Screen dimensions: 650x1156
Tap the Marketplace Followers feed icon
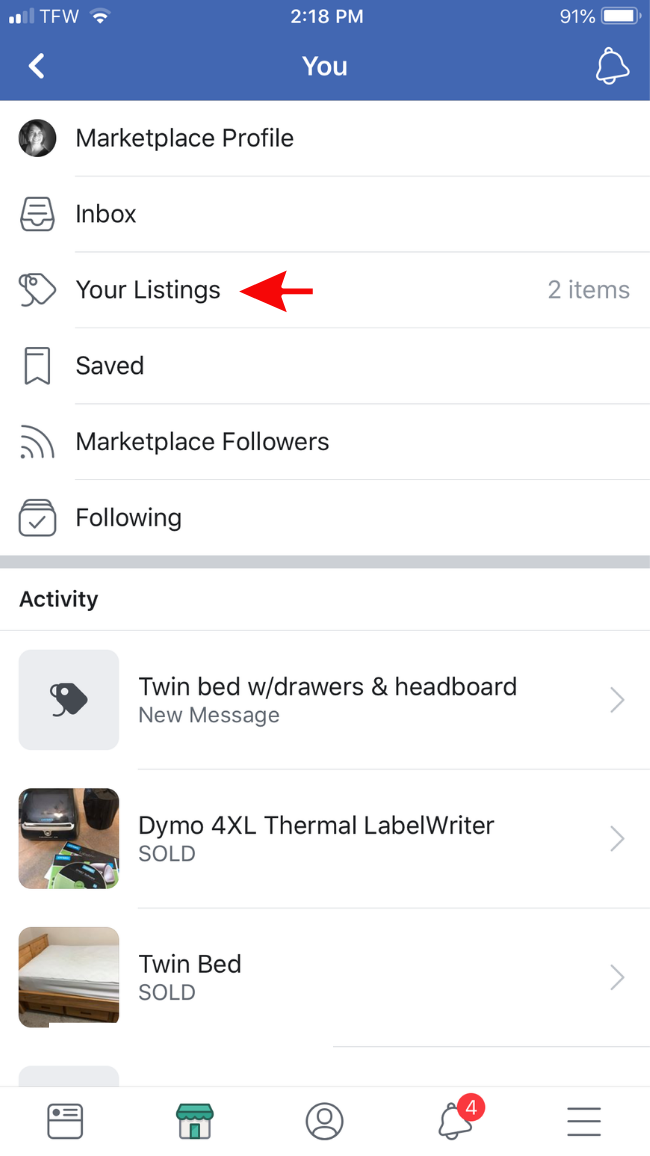pos(37,442)
